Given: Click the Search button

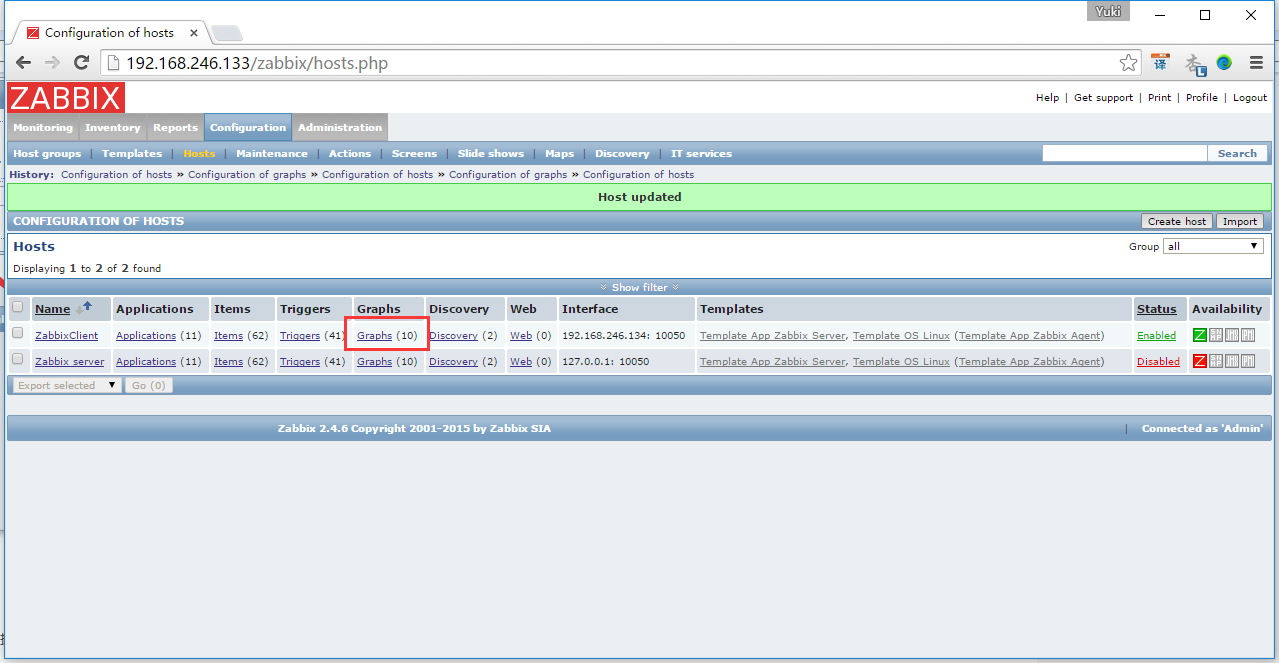Looking at the screenshot, I should pyautogui.click(x=1237, y=154).
